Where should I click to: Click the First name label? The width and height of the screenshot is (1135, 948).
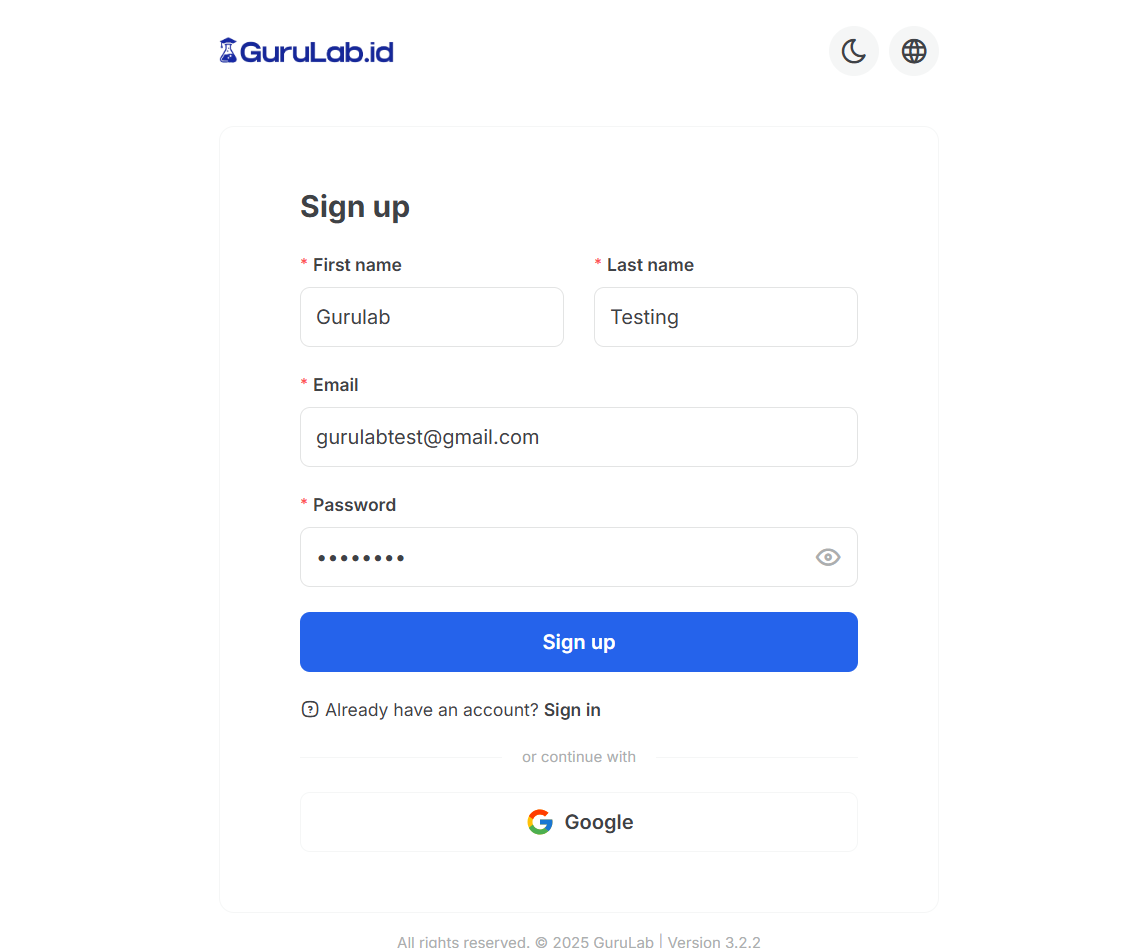click(x=357, y=265)
